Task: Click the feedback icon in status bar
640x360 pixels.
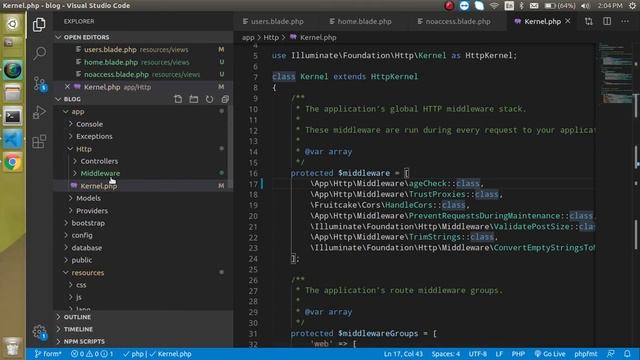Action: click(x=611, y=354)
